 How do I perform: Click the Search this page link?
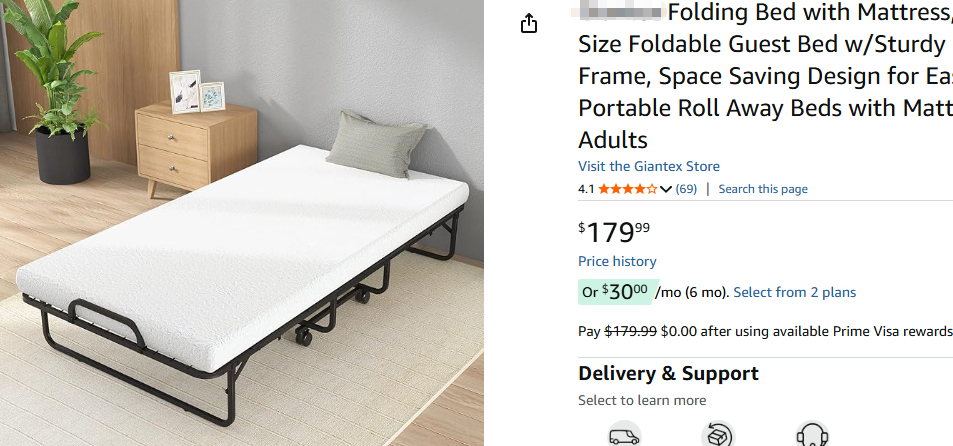(762, 189)
